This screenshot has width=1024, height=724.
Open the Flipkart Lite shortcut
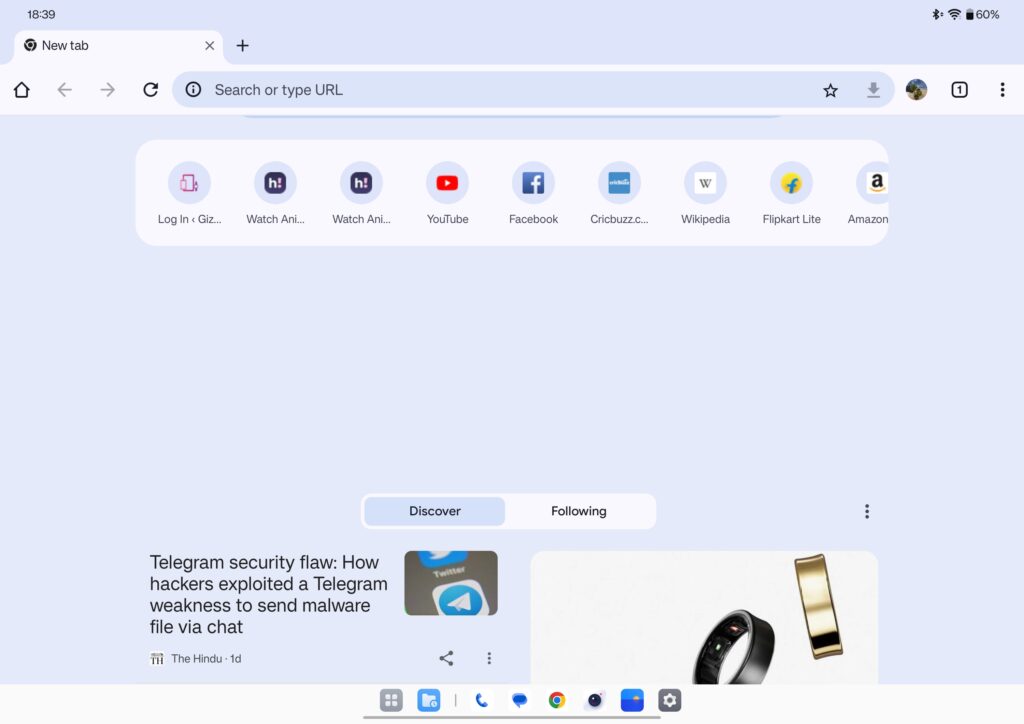point(792,193)
